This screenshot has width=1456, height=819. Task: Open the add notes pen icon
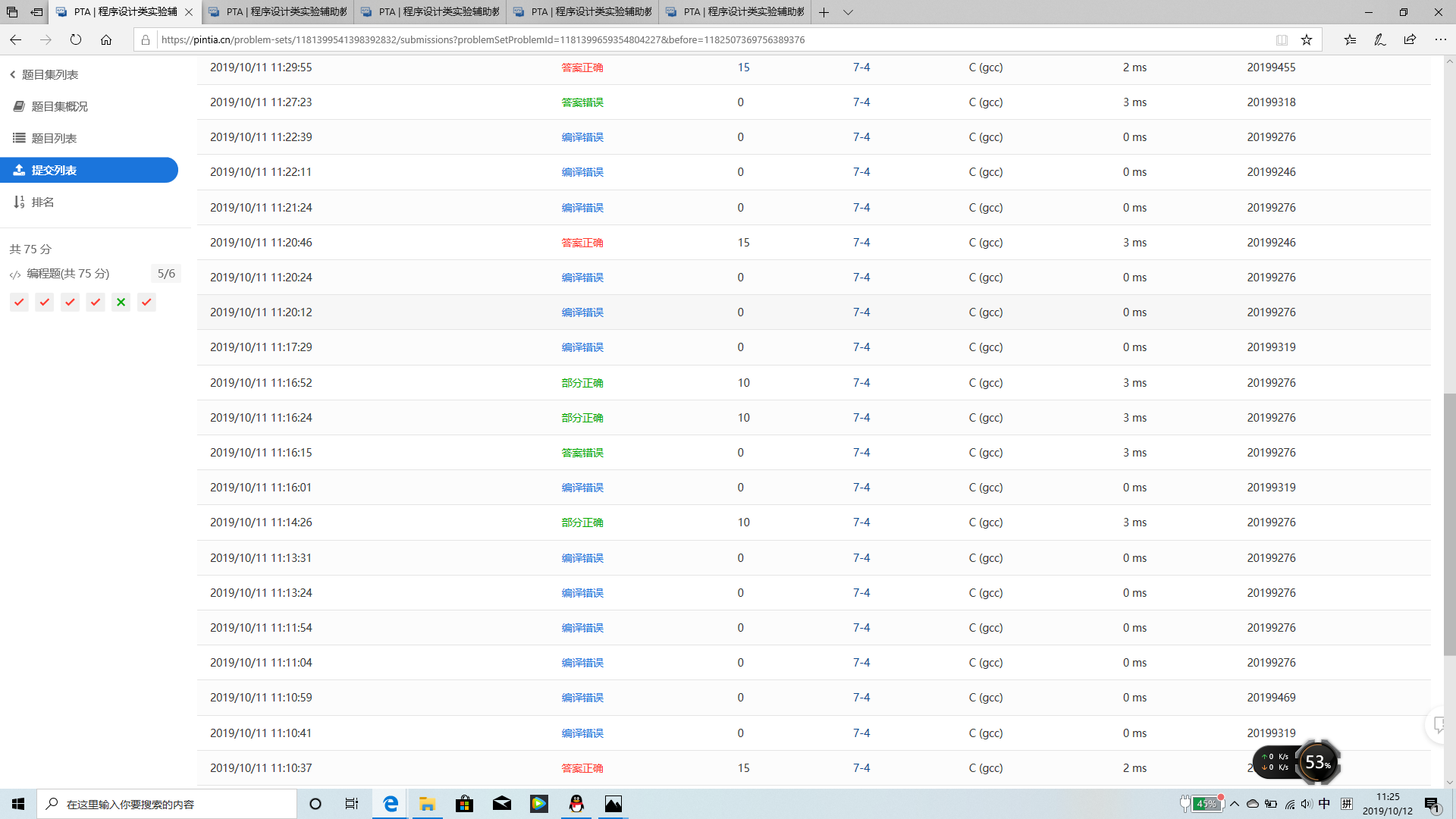click(x=1379, y=39)
